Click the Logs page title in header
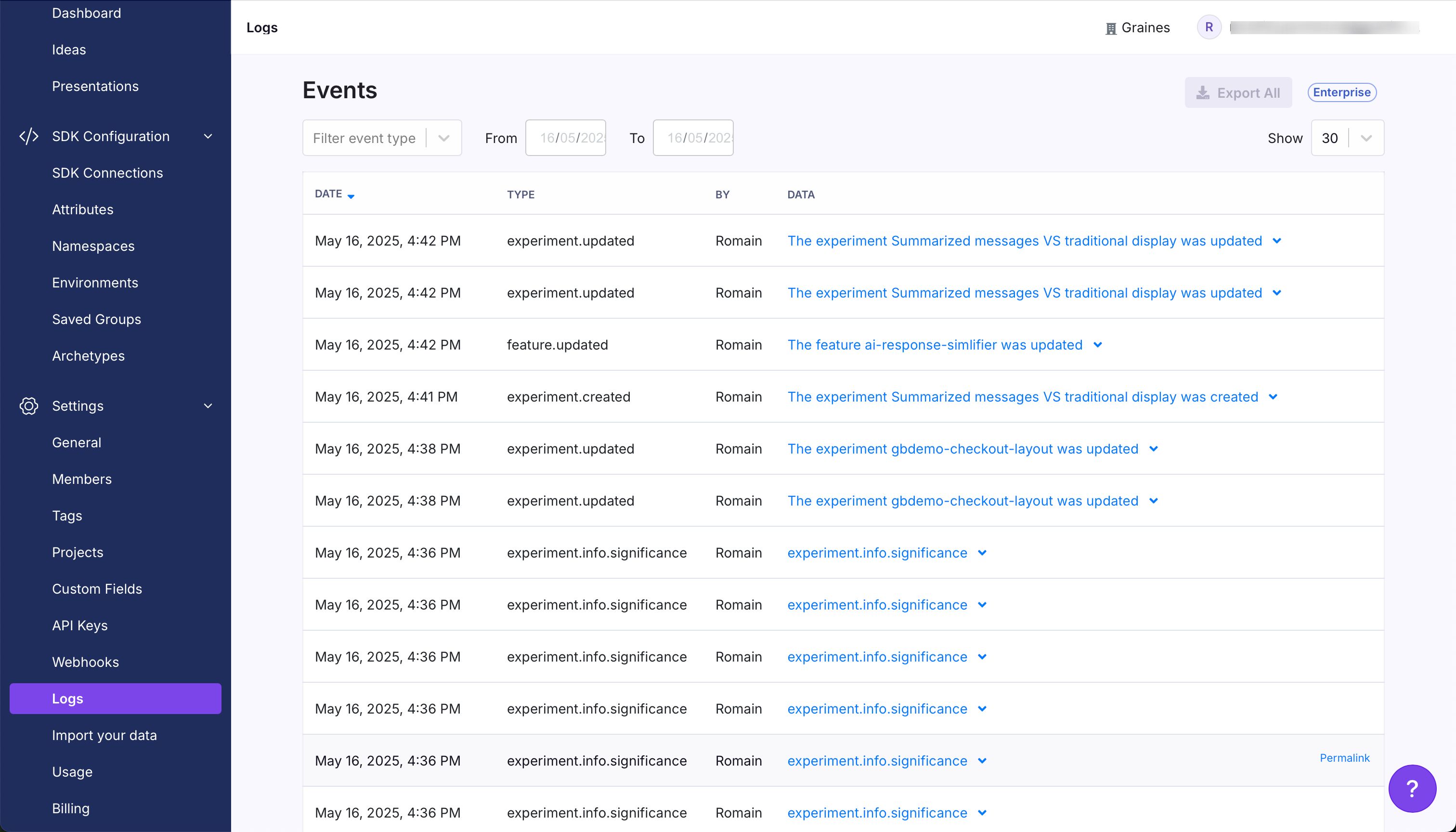Viewport: 1456px width, 832px height. 262,27
